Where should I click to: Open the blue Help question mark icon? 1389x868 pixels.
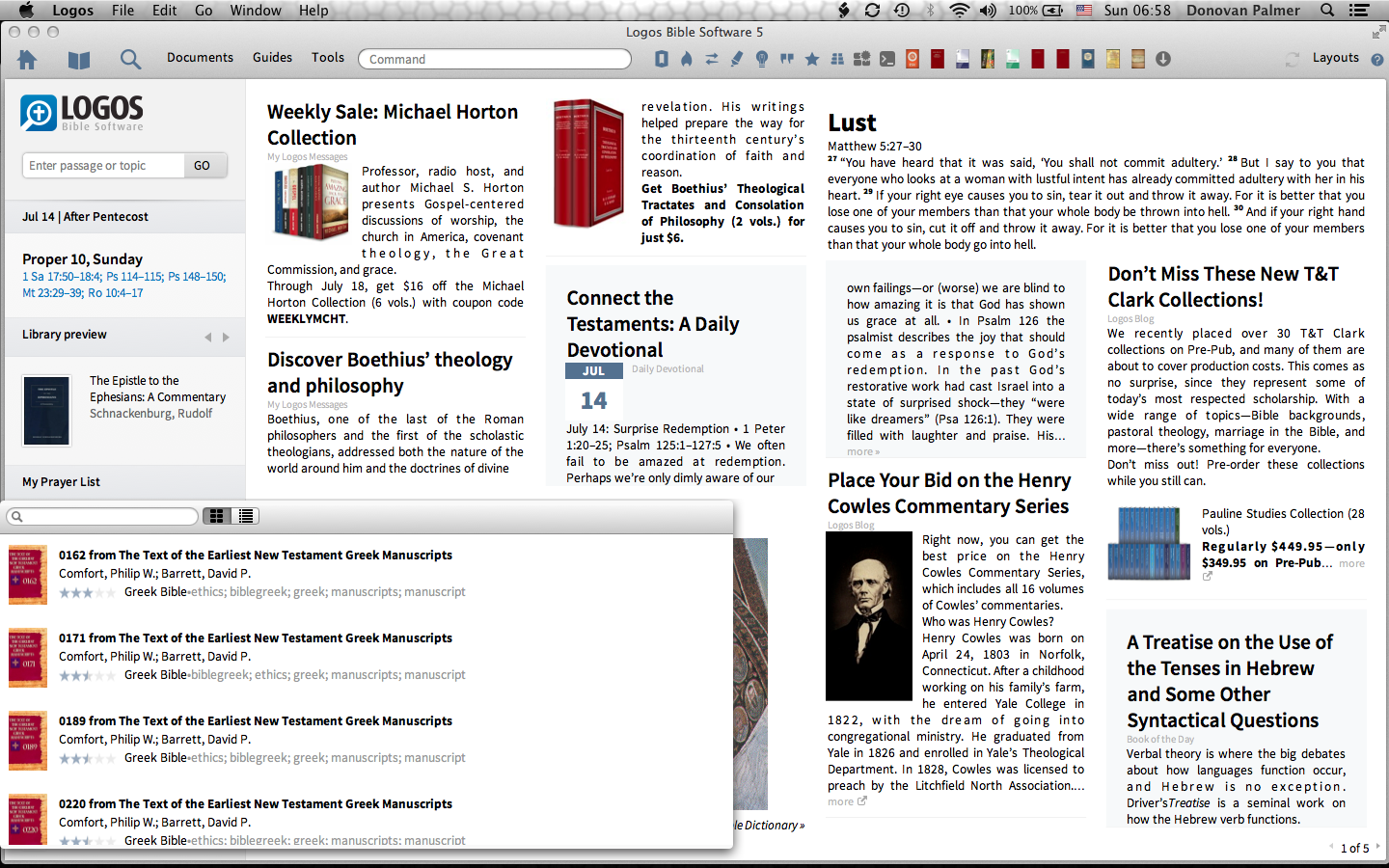pos(1377,60)
